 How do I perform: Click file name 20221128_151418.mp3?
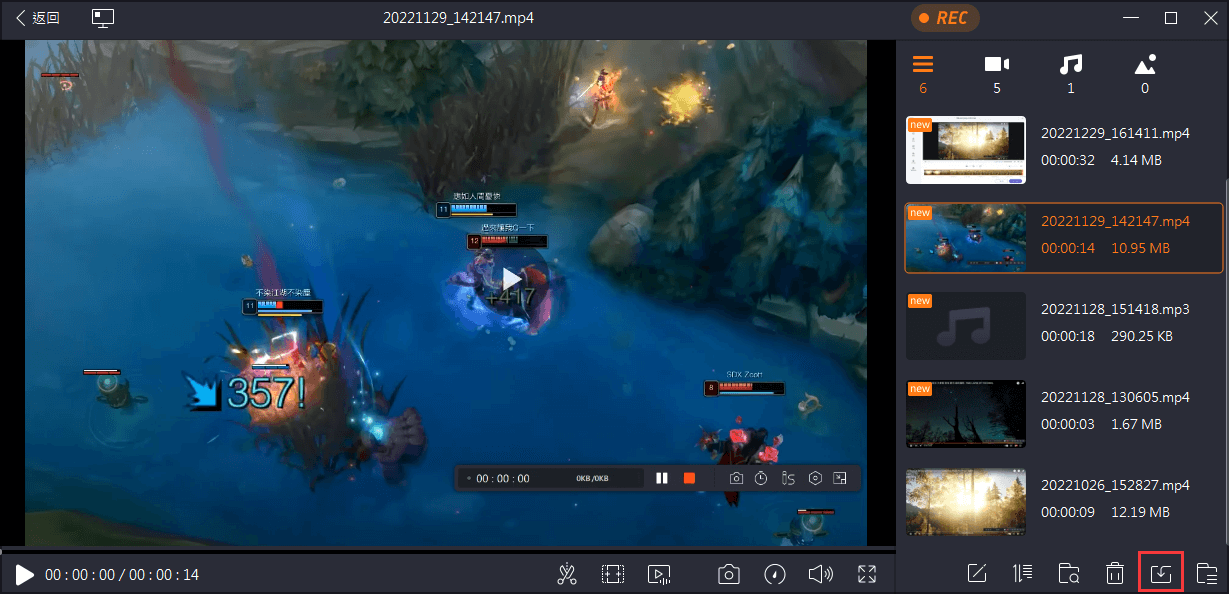[1115, 309]
